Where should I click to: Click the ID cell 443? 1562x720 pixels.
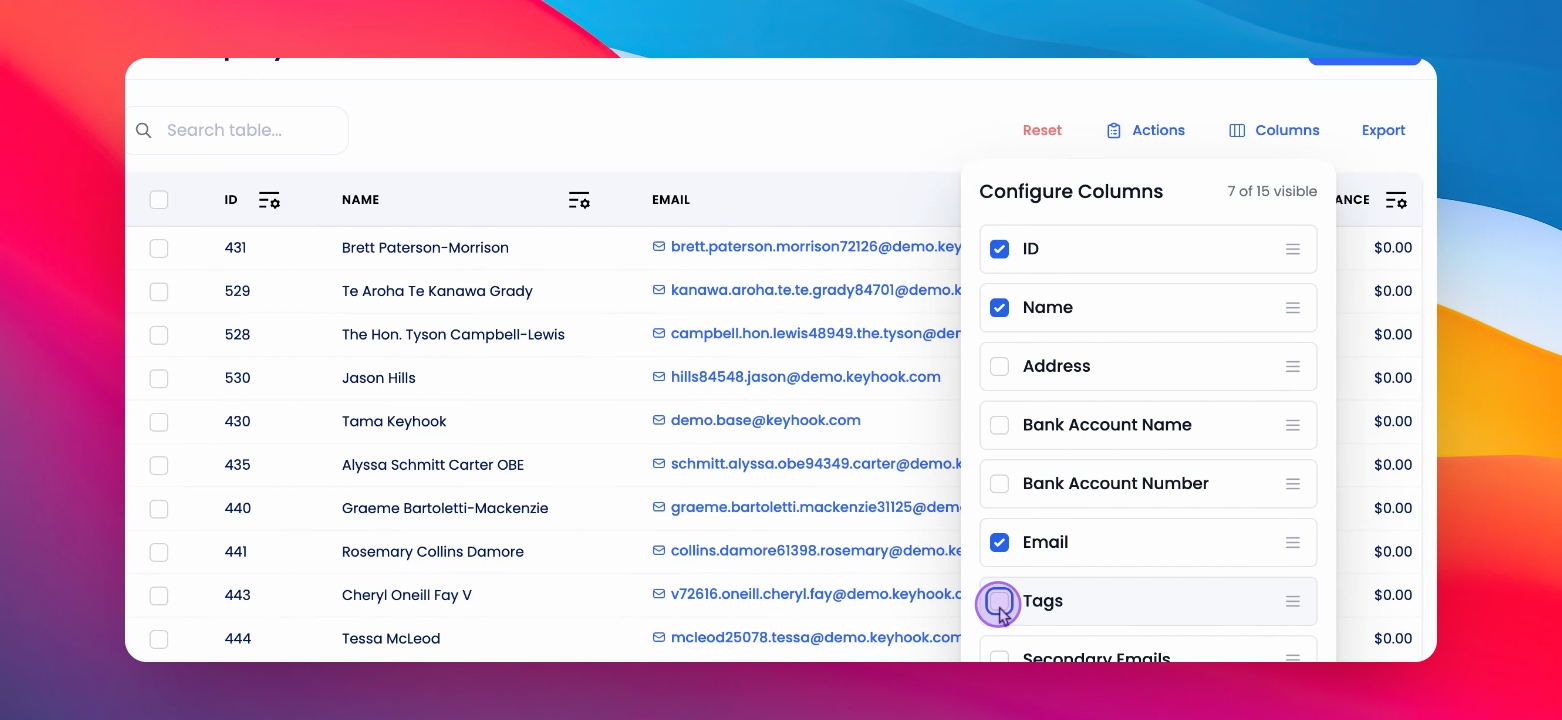(238, 595)
